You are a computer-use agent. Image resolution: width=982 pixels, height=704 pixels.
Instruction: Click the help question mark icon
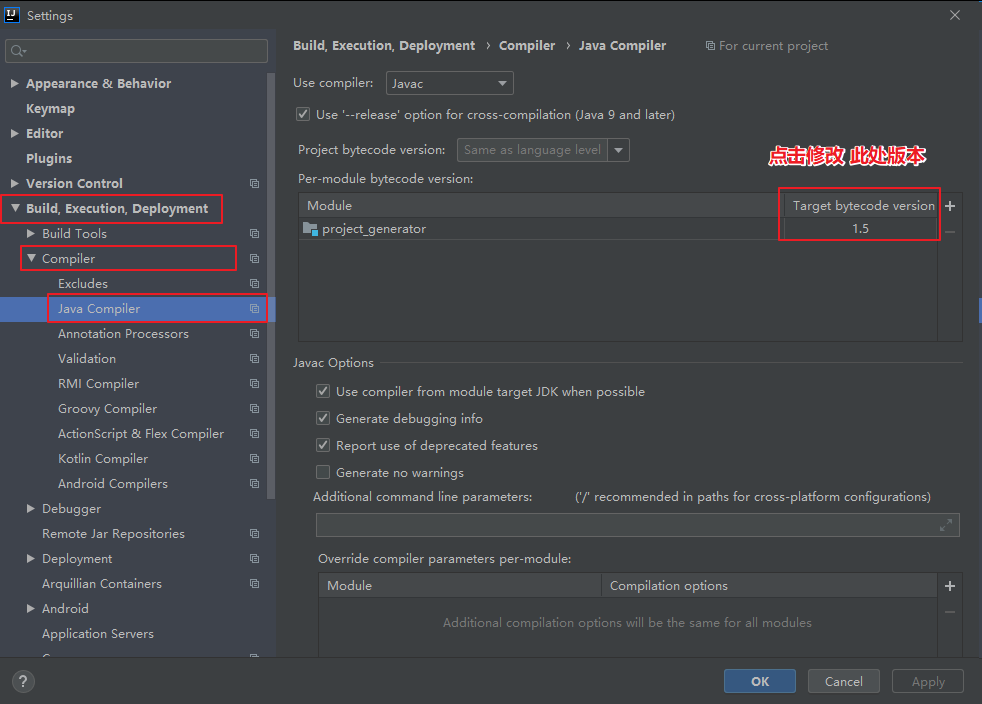point(22,681)
